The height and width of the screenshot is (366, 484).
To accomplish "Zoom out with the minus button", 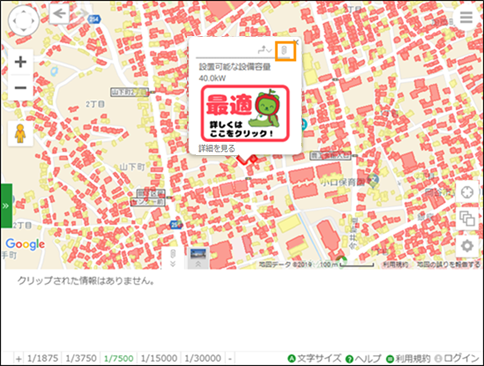I will (x=20, y=88).
